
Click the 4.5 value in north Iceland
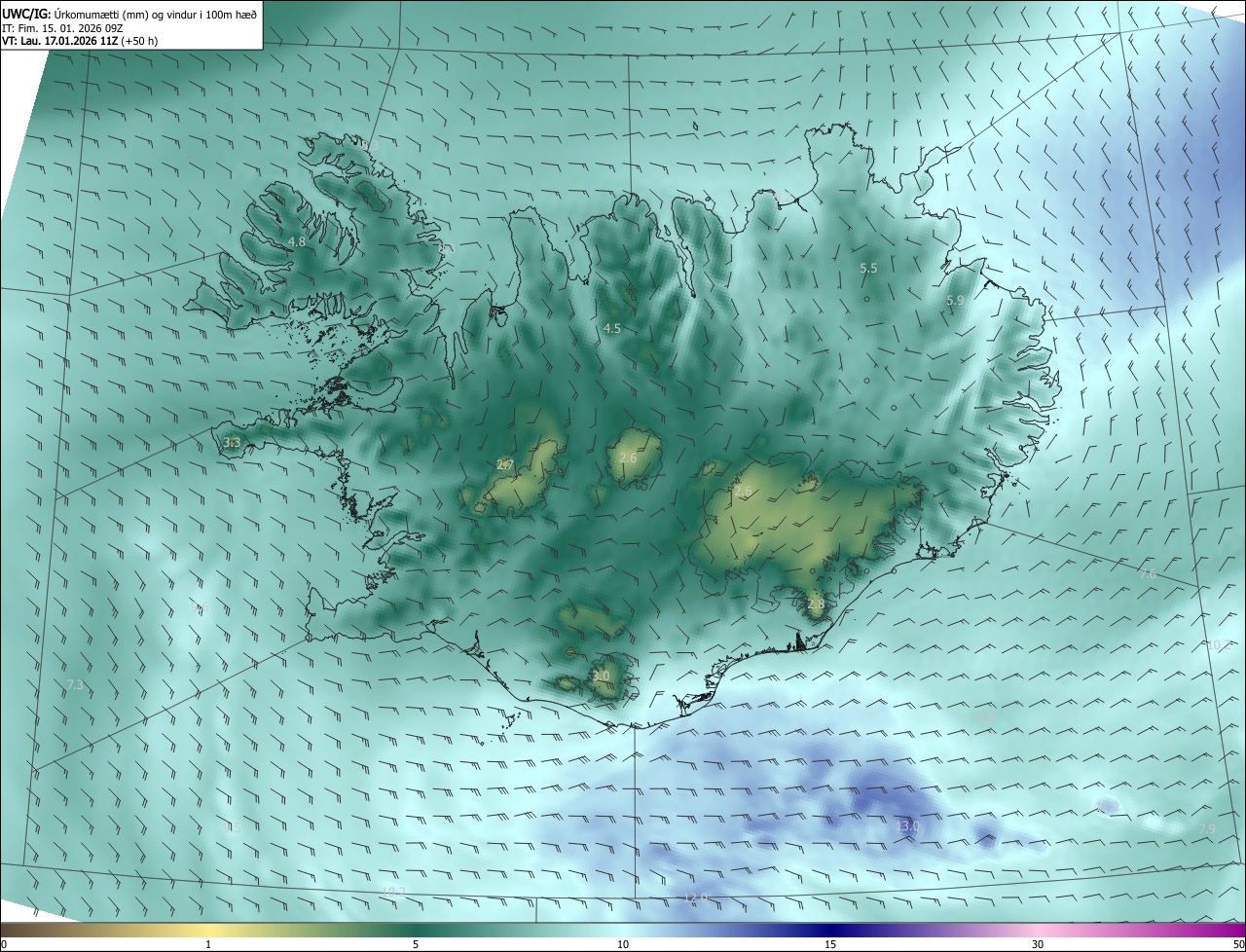click(611, 329)
